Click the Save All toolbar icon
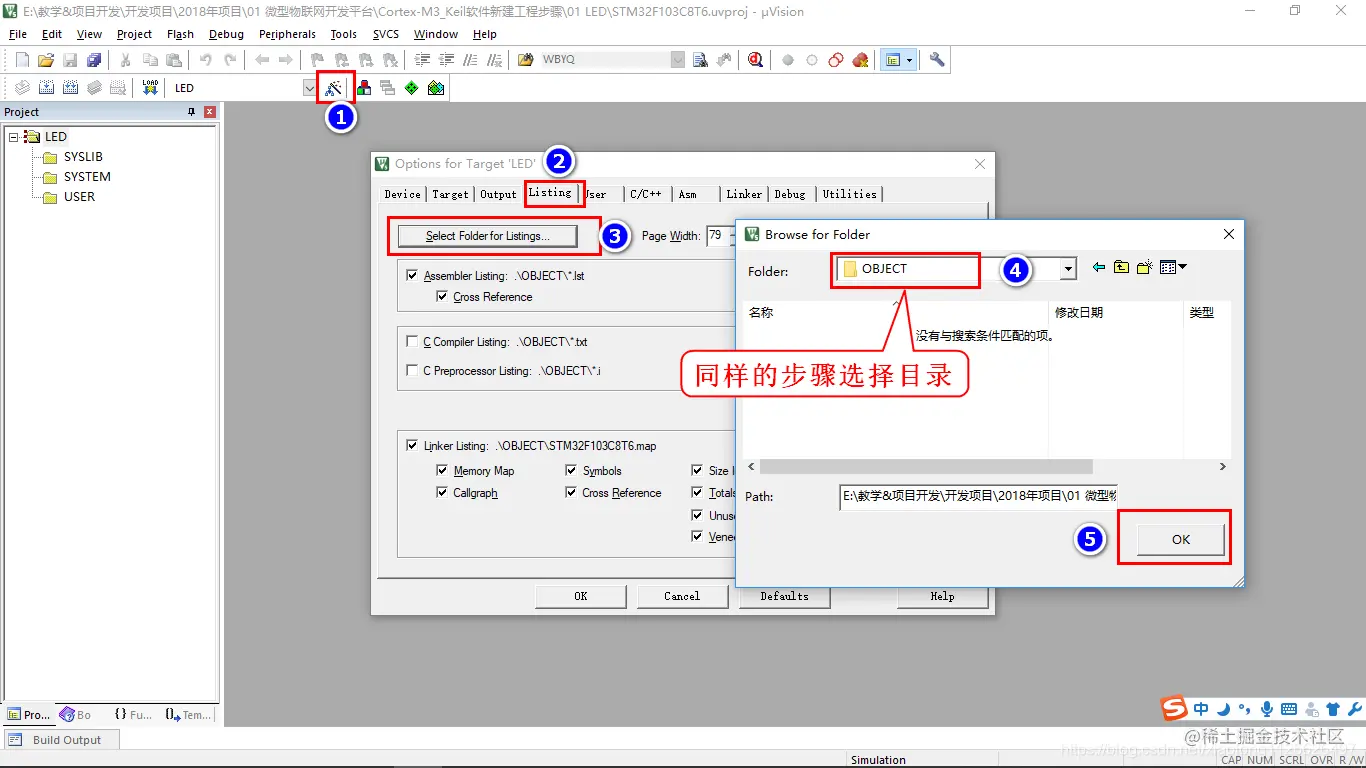This screenshot has height=768, width=1366. tap(94, 60)
